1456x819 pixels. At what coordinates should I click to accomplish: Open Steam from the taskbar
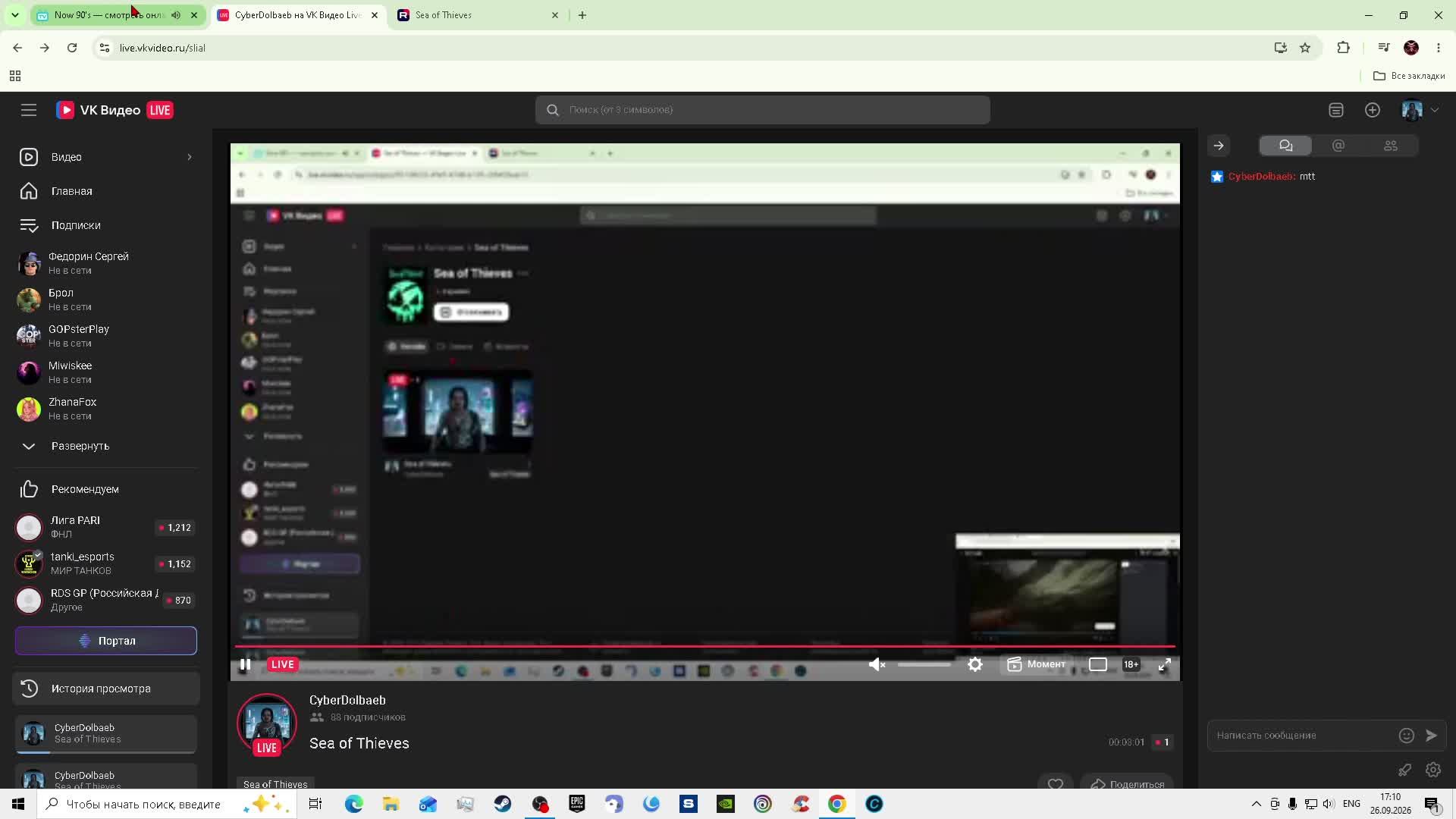click(503, 804)
